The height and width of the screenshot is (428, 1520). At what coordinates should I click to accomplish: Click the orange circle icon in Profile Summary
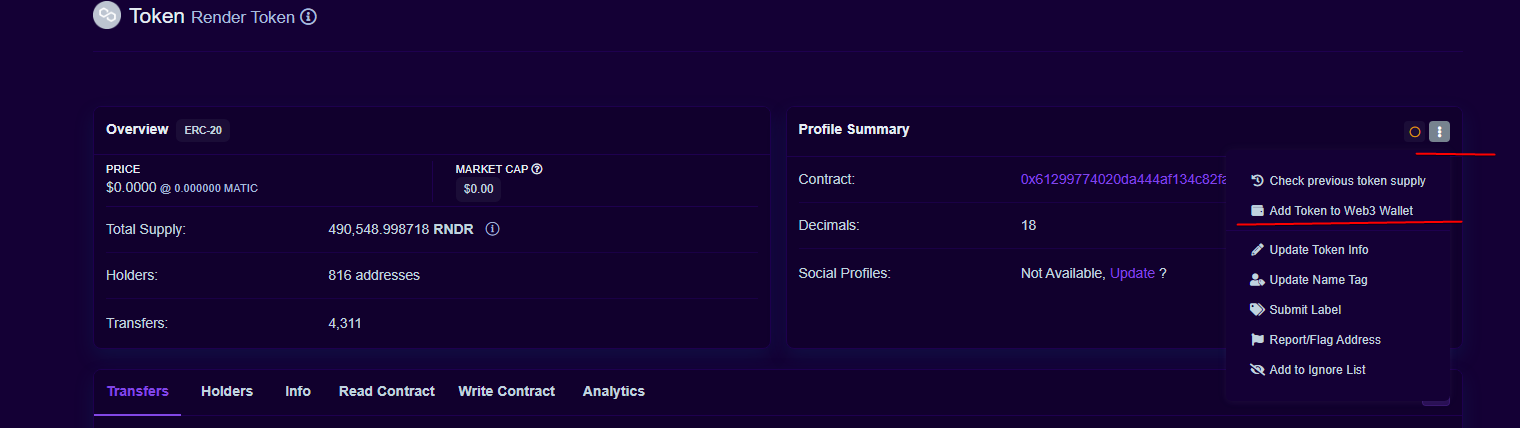[x=1415, y=131]
